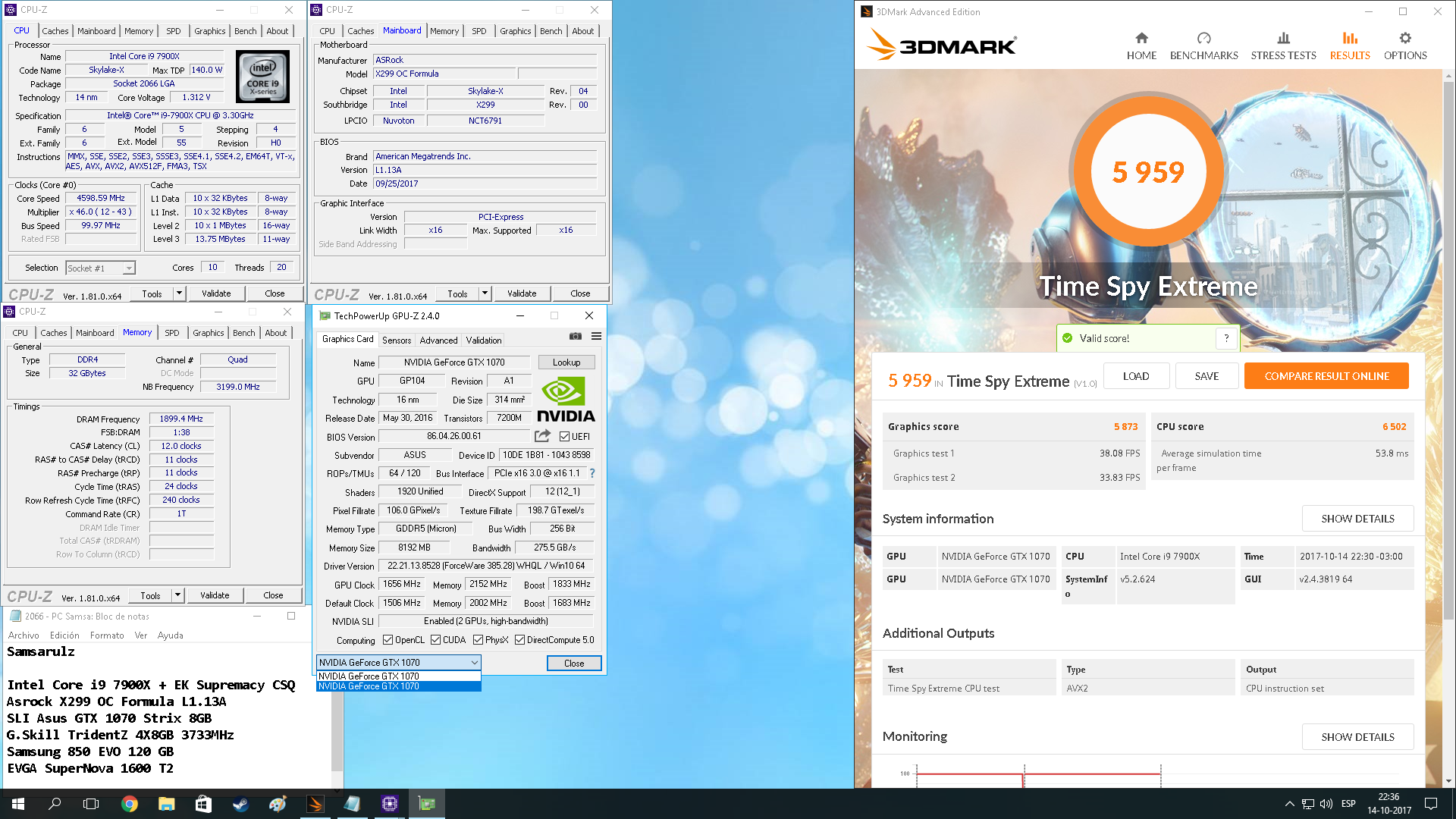Open the GPU selection dropdown in GPU-Z
Screen dimensions: 1456x819
398,663
